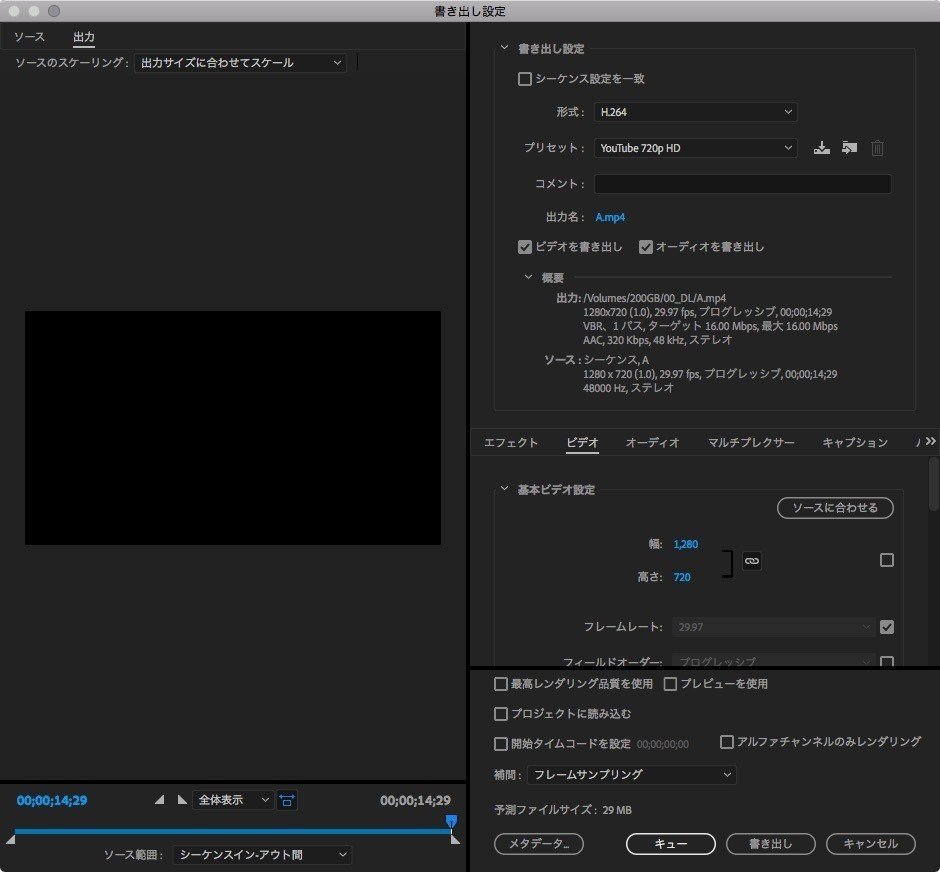Viewport: 940px width, 872px height.
Task: Show more tabs with double-arrow icon
Action: [x=930, y=441]
